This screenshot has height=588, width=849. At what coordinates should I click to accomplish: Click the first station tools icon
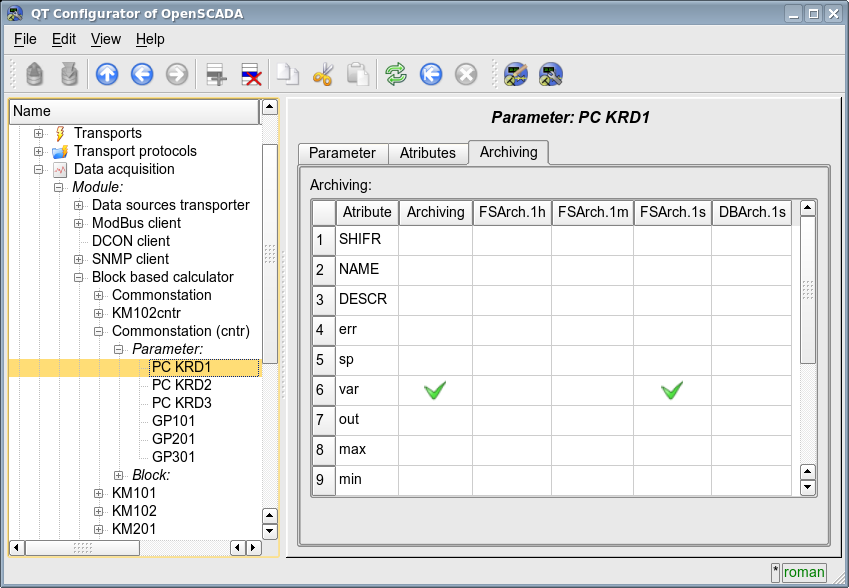pos(515,74)
